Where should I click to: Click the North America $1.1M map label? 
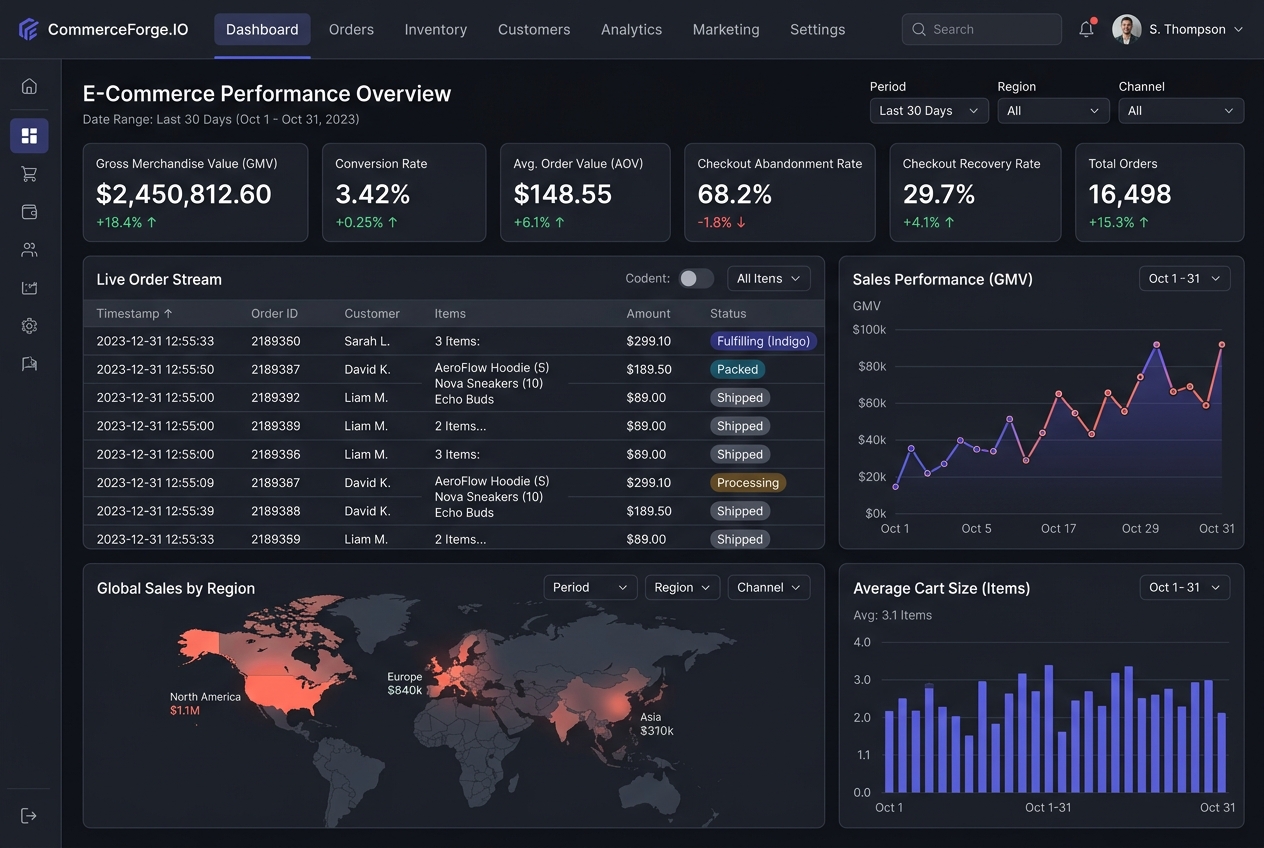tap(205, 703)
